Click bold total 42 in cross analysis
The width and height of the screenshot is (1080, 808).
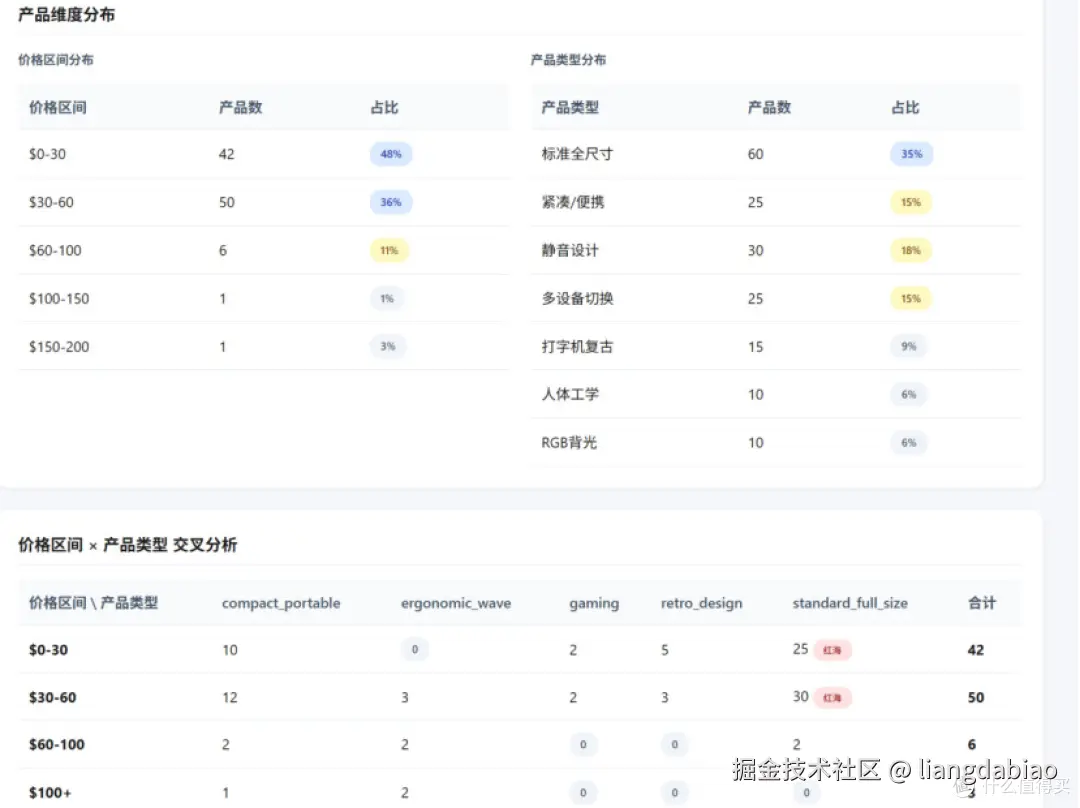[975, 650]
